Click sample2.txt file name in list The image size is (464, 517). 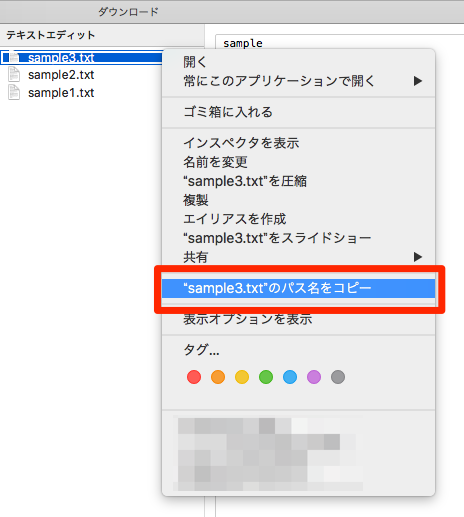(x=61, y=75)
